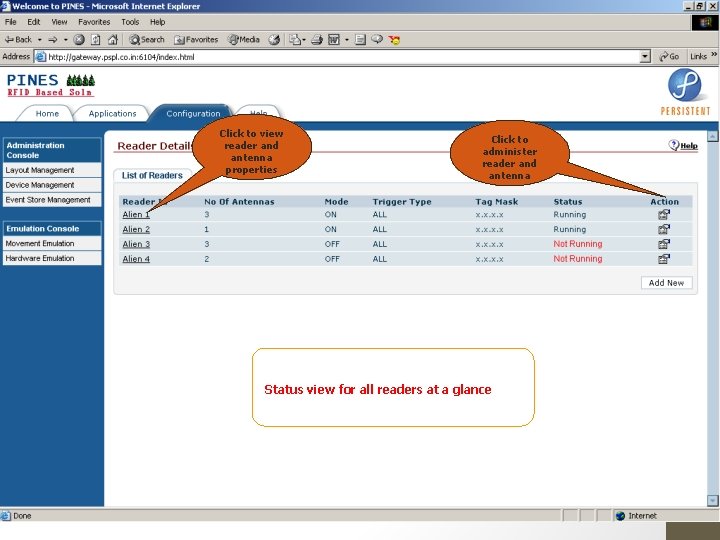Open the File menu
The image size is (720, 540).
point(11,22)
